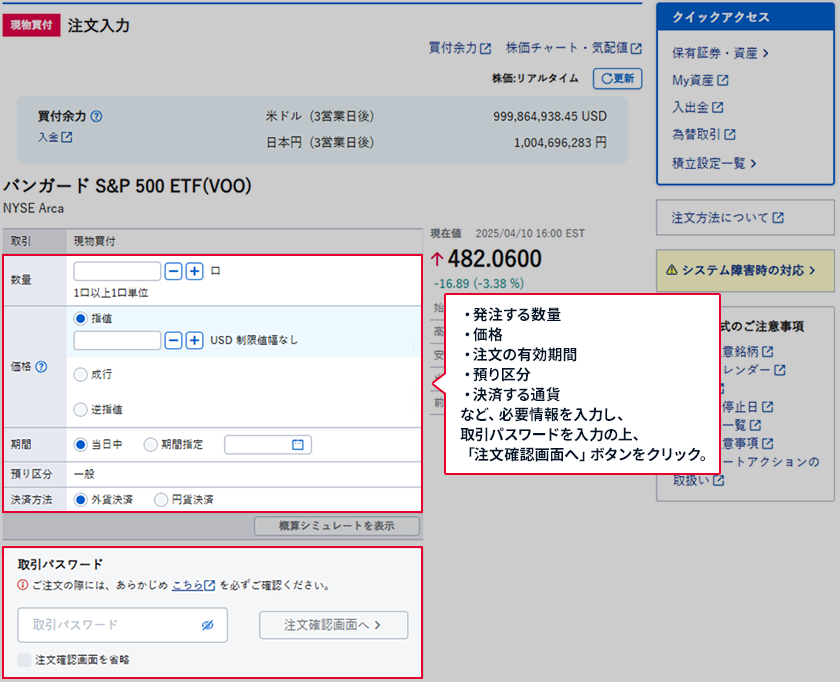Select 外貨決済 settlement radio
840x682 pixels.
[x=80, y=500]
